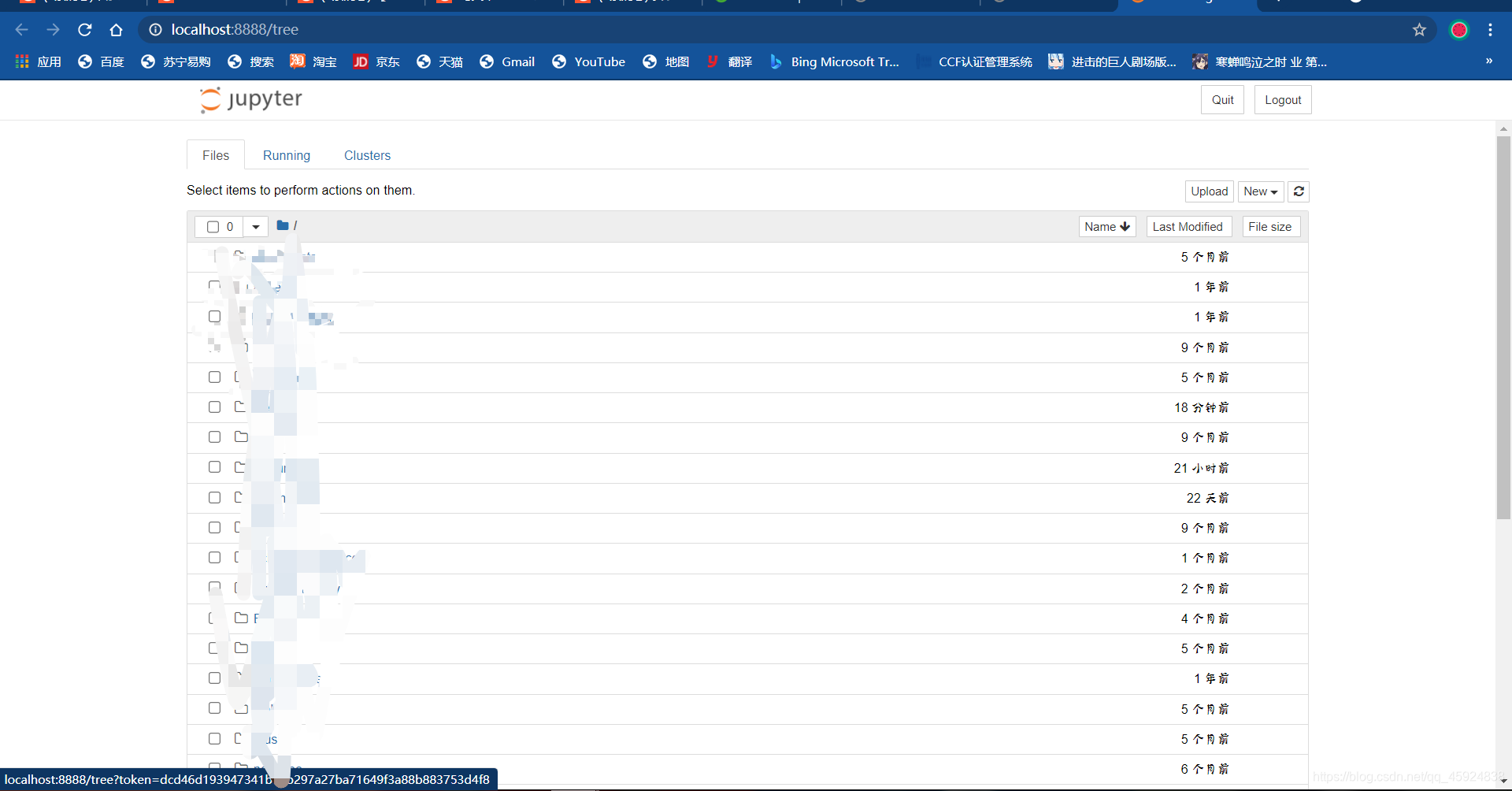Open the red profile avatar icon
1512x791 pixels.
click(x=1459, y=30)
